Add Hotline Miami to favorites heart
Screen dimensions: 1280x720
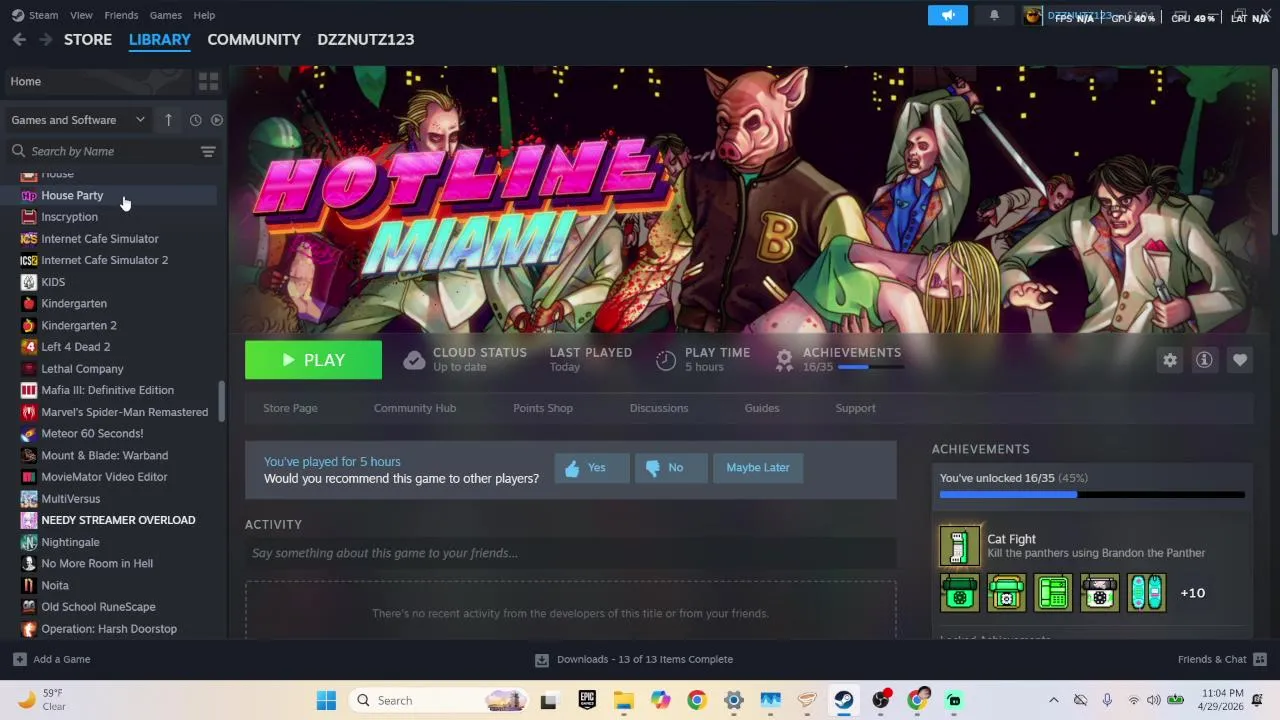pyautogui.click(x=1240, y=360)
